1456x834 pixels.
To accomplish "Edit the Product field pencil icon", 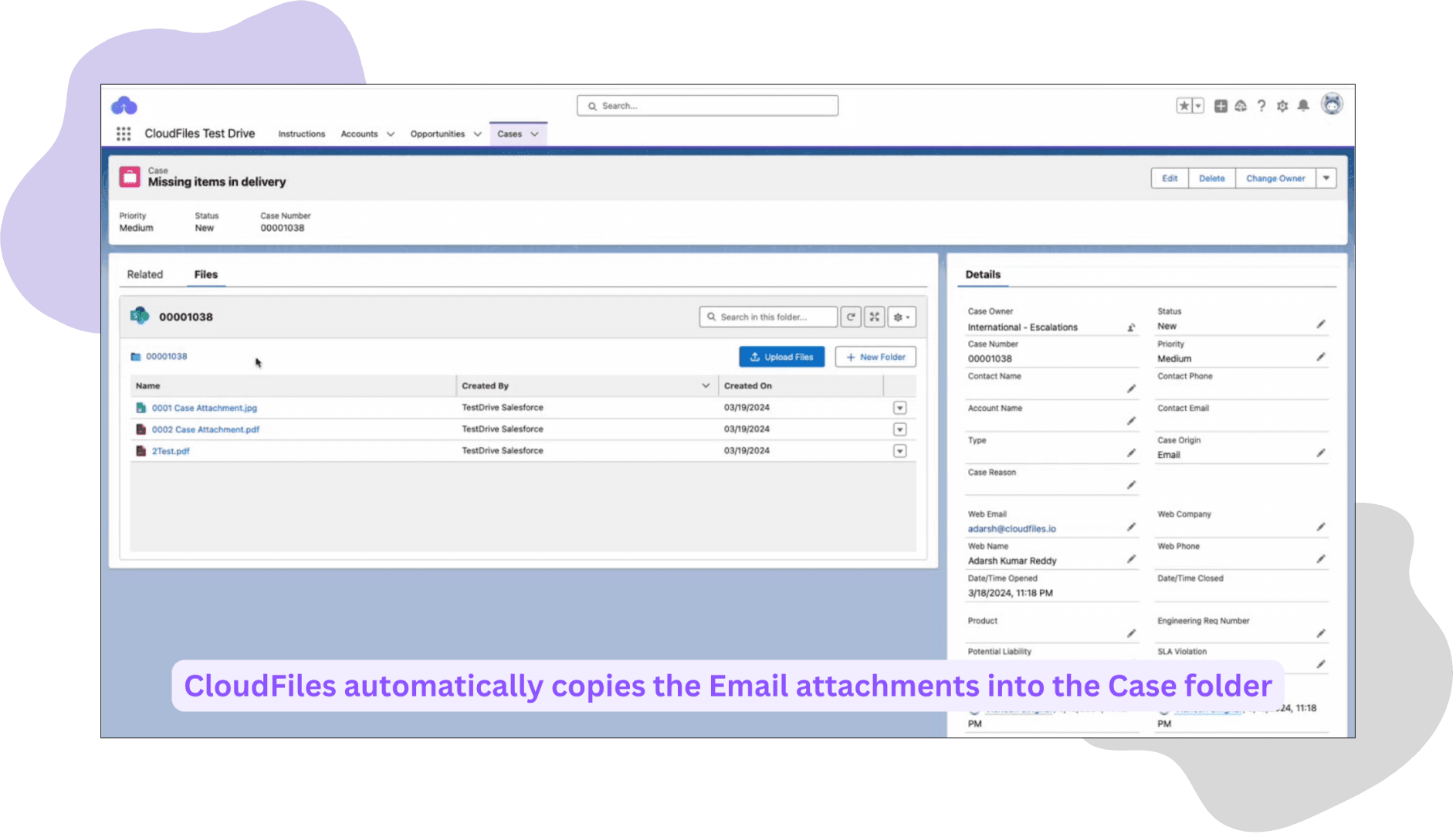I will coord(1131,633).
